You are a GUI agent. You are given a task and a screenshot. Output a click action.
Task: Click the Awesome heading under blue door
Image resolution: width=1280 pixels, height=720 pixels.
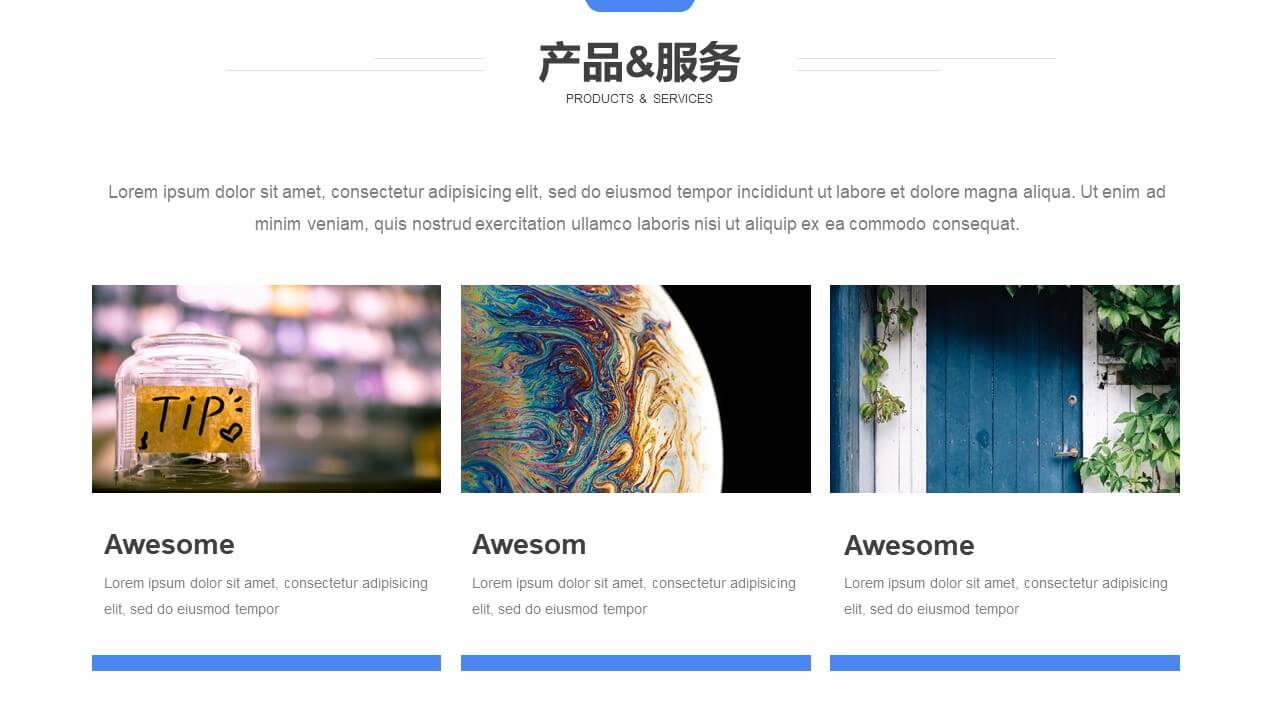pyautogui.click(x=909, y=545)
